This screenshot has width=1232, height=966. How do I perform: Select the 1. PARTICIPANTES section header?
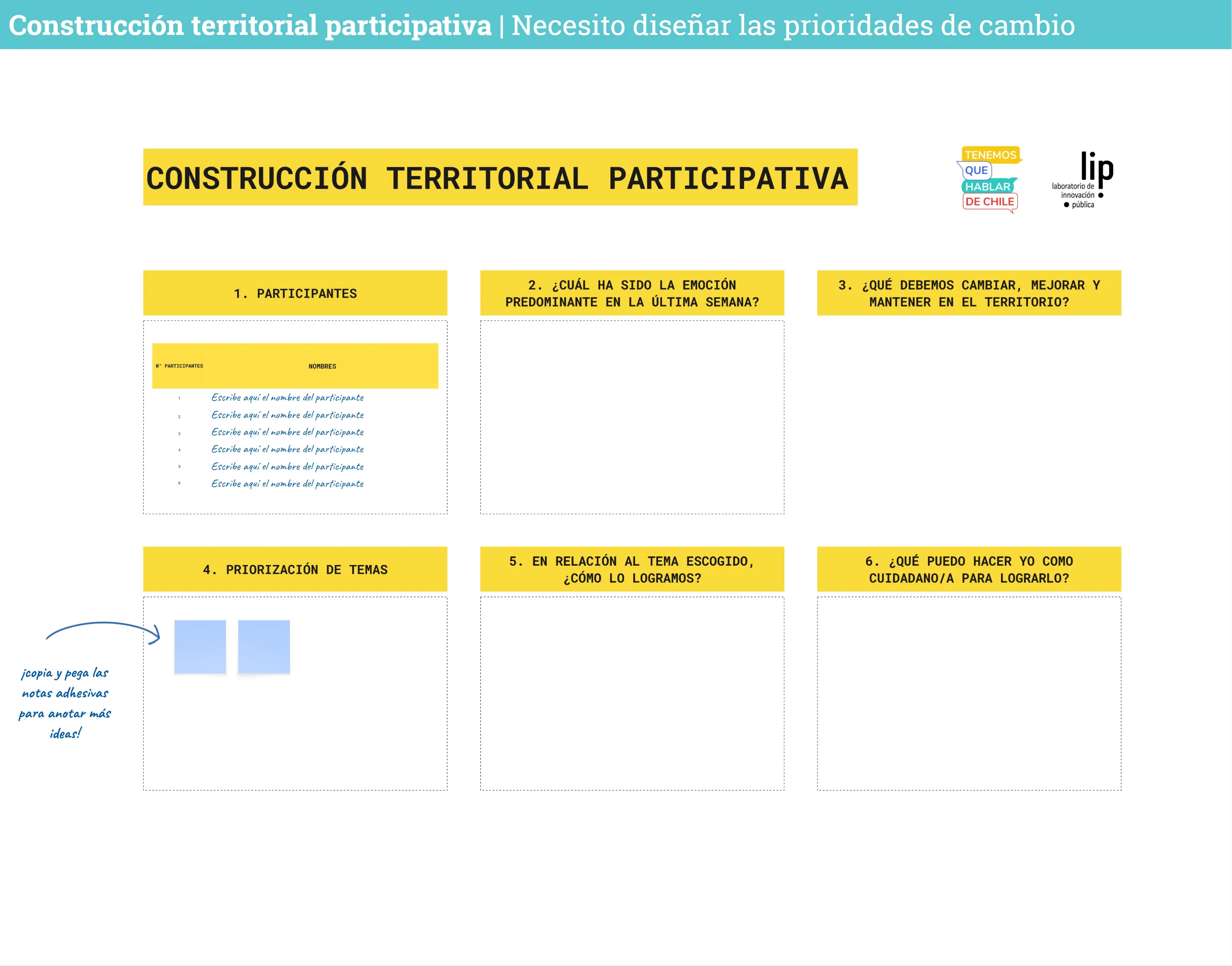click(x=295, y=293)
